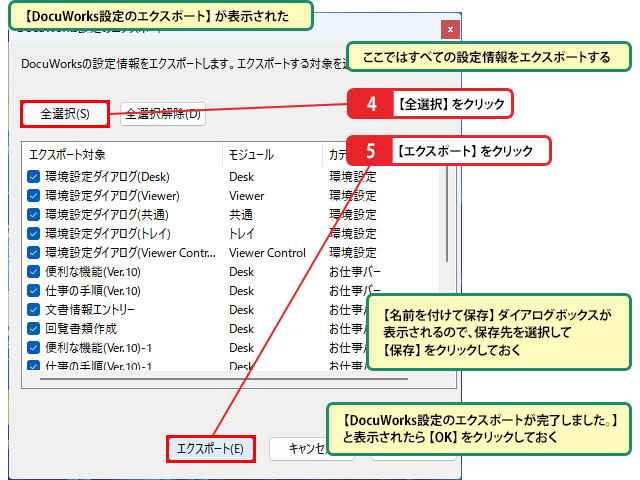The width and height of the screenshot is (640, 480).
Task: Toggle 便利な機能(Ver.10)-1 checkbox
Action: [x=33, y=348]
